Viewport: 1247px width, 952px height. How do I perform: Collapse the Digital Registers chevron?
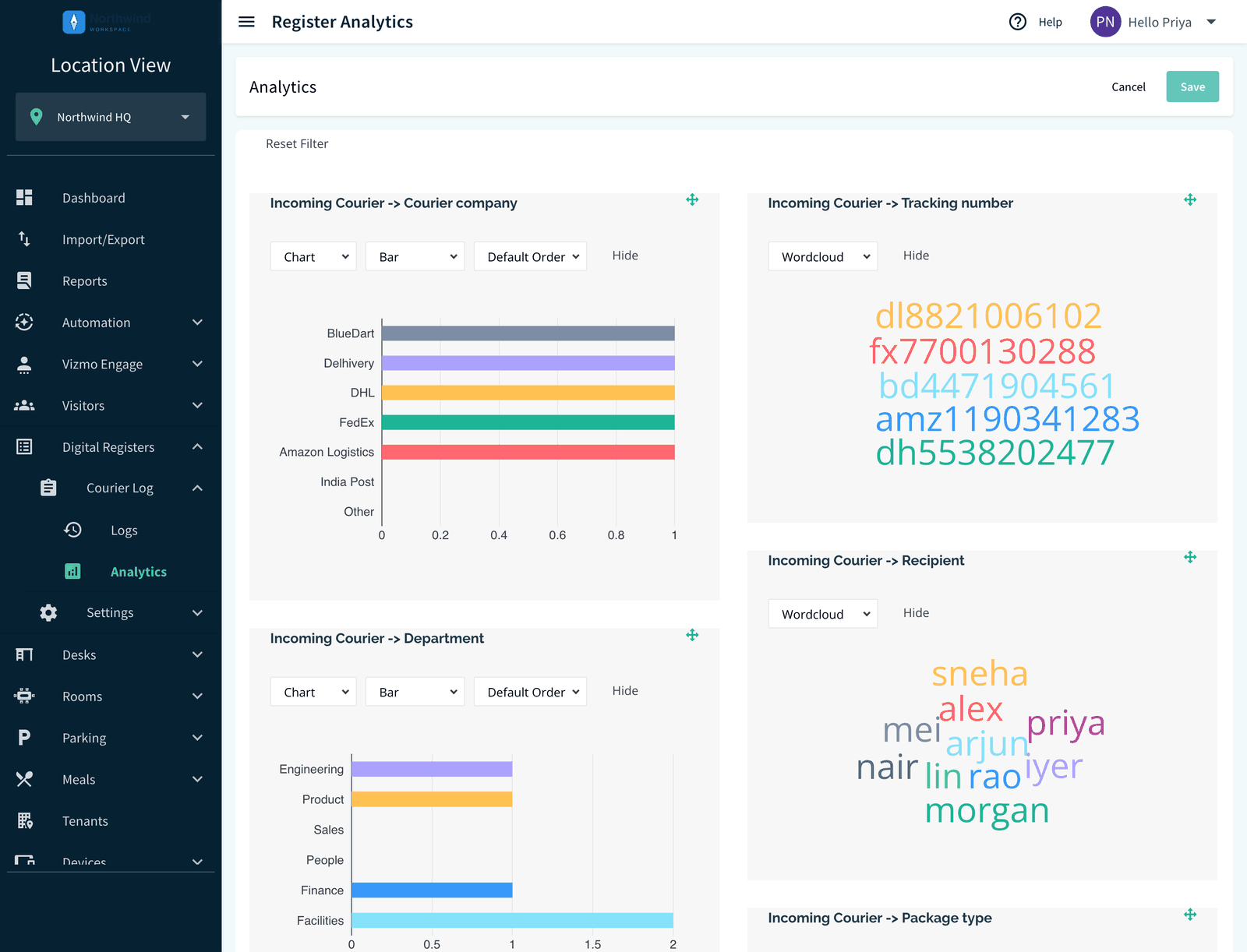click(x=197, y=446)
